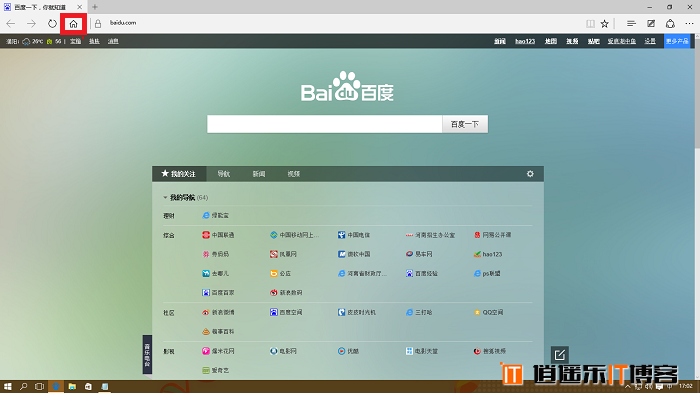Open hao123 link in navigation grid

point(488,254)
